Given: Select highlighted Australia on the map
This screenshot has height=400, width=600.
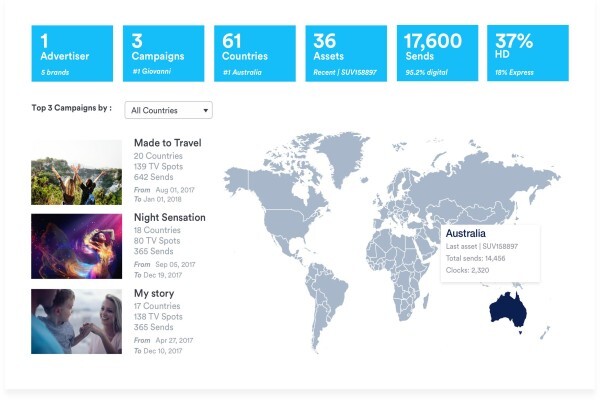Looking at the screenshot, I should click(507, 310).
